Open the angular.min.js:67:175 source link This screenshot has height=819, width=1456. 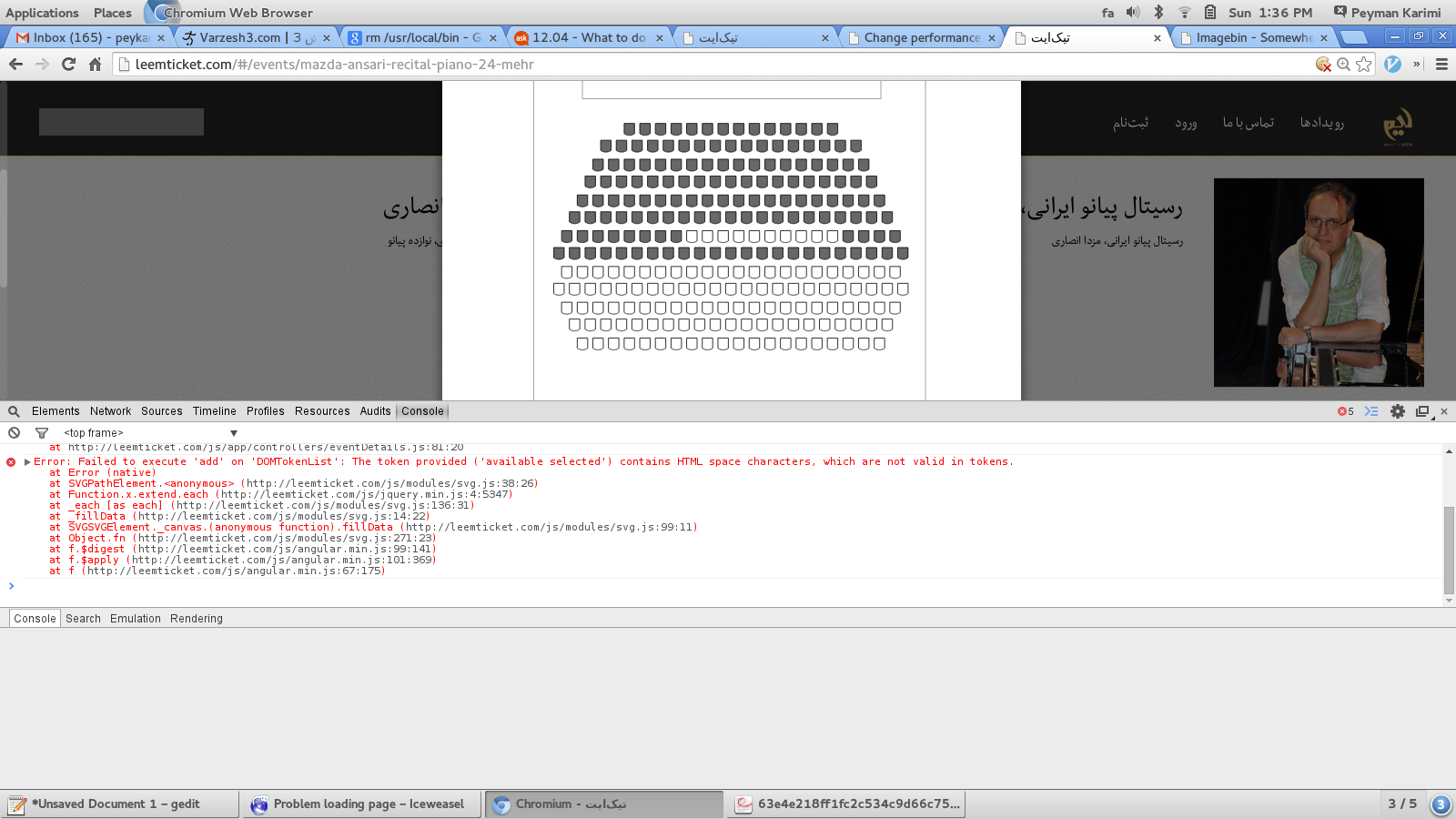(x=234, y=571)
